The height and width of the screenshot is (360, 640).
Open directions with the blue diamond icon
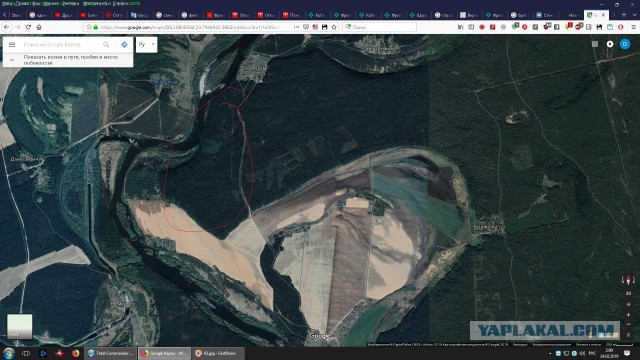(124, 44)
